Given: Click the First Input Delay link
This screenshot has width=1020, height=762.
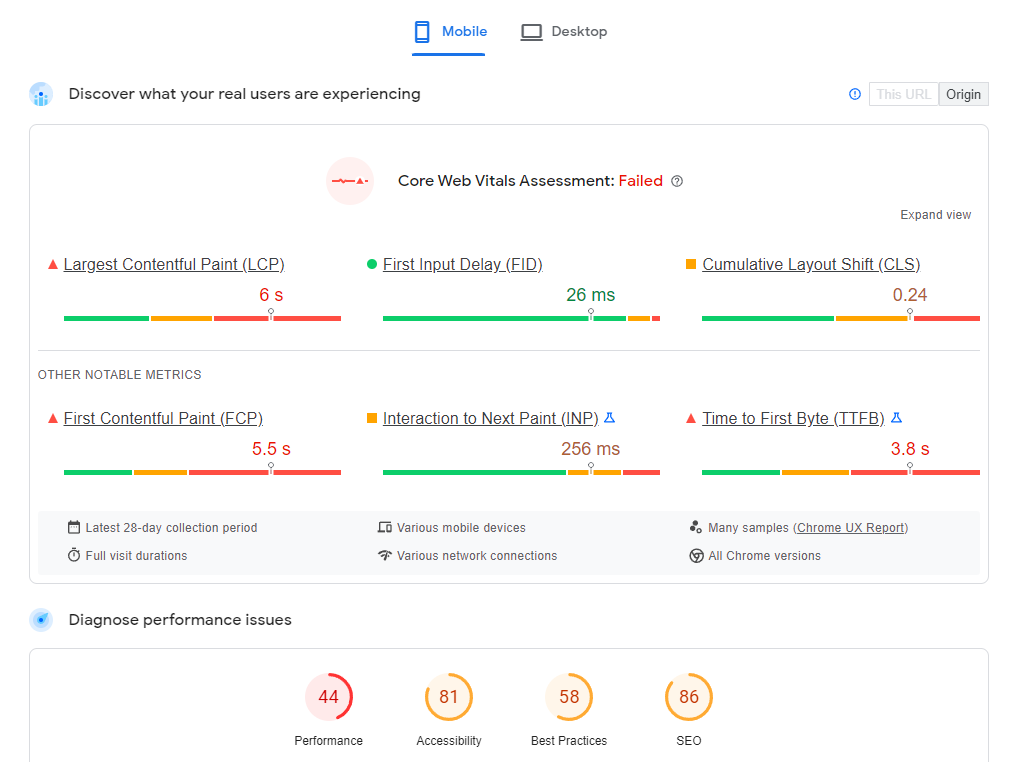Looking at the screenshot, I should (462, 264).
